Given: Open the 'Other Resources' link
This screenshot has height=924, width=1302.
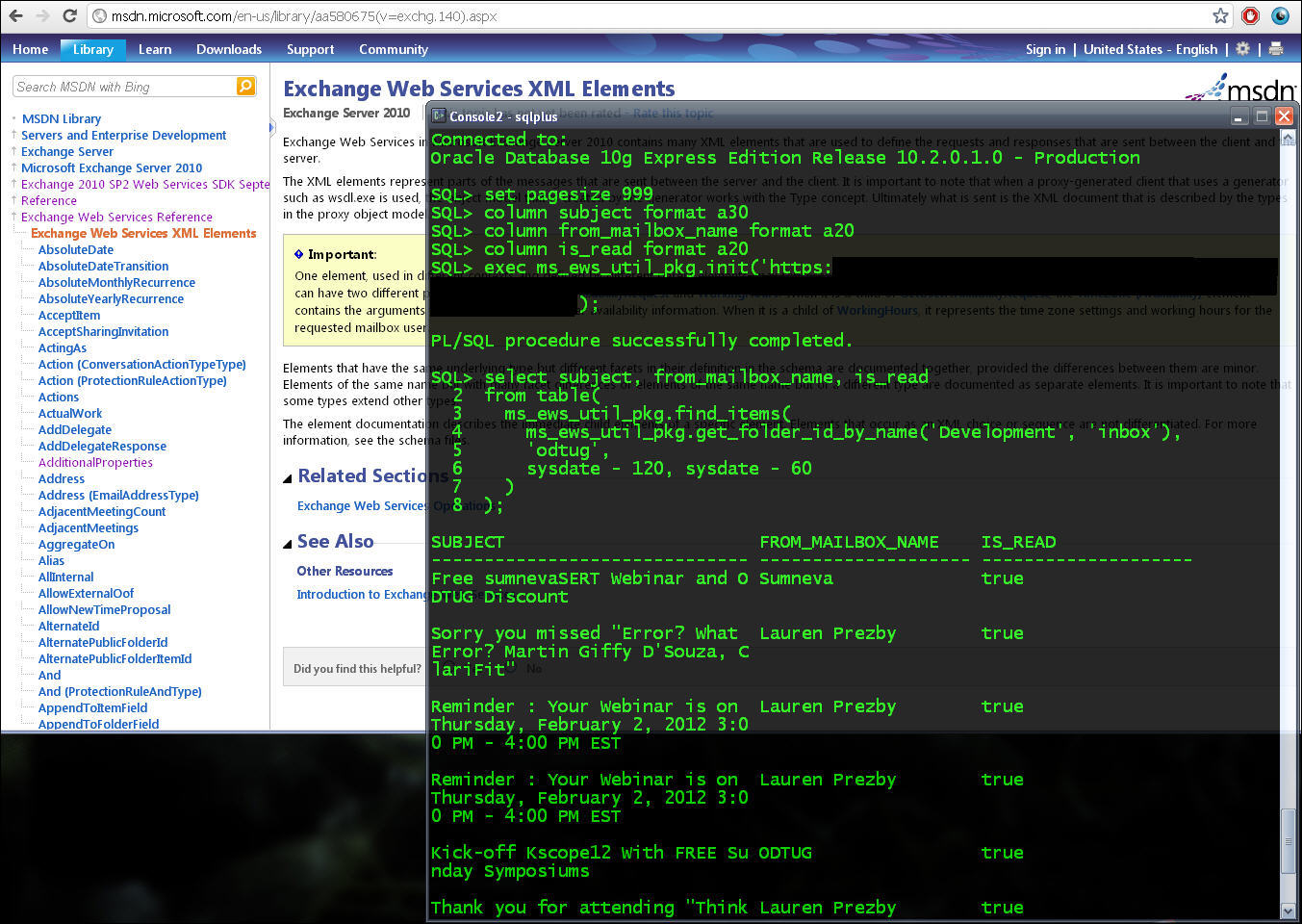Looking at the screenshot, I should [x=345, y=571].
